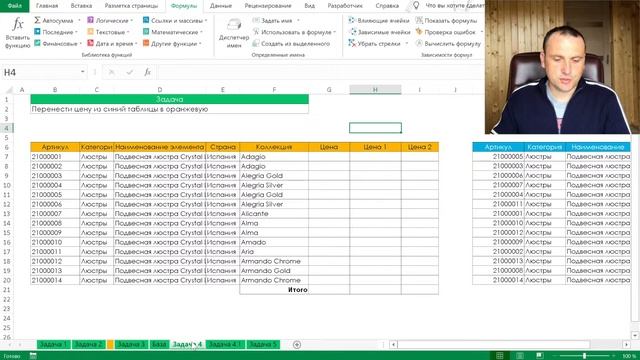Screen dimensions: 640x360
Task: Select row 7 header
Action: coord(7,157)
